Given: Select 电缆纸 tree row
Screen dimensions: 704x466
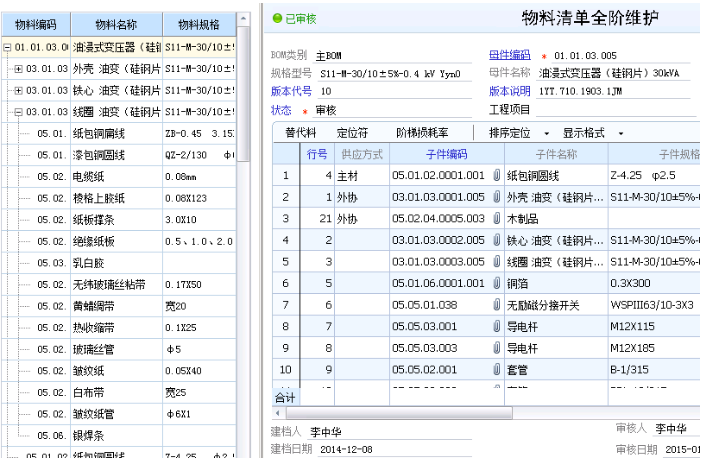Looking at the screenshot, I should 119,176.
